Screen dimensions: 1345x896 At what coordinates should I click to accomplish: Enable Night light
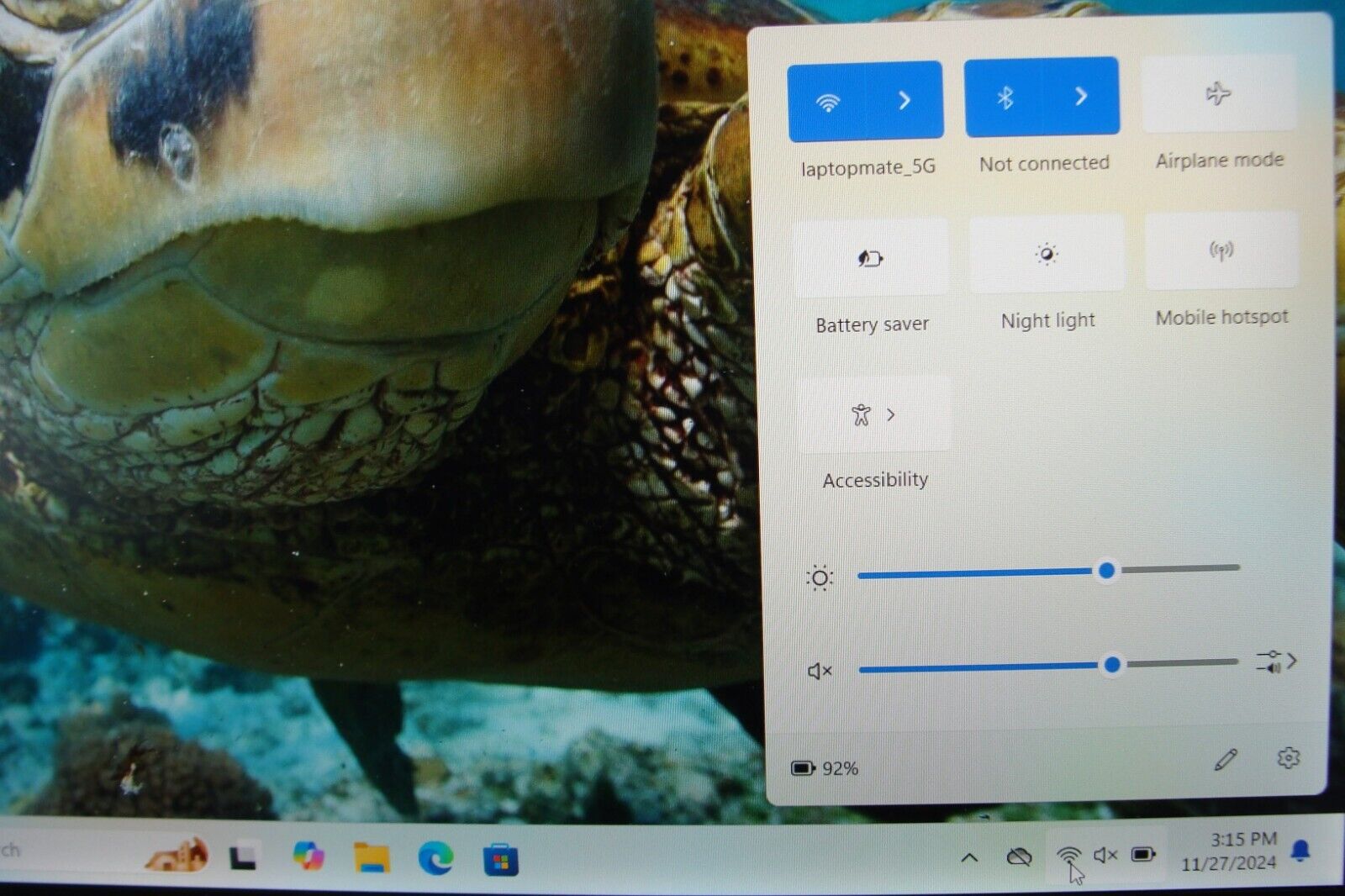click(x=1047, y=254)
